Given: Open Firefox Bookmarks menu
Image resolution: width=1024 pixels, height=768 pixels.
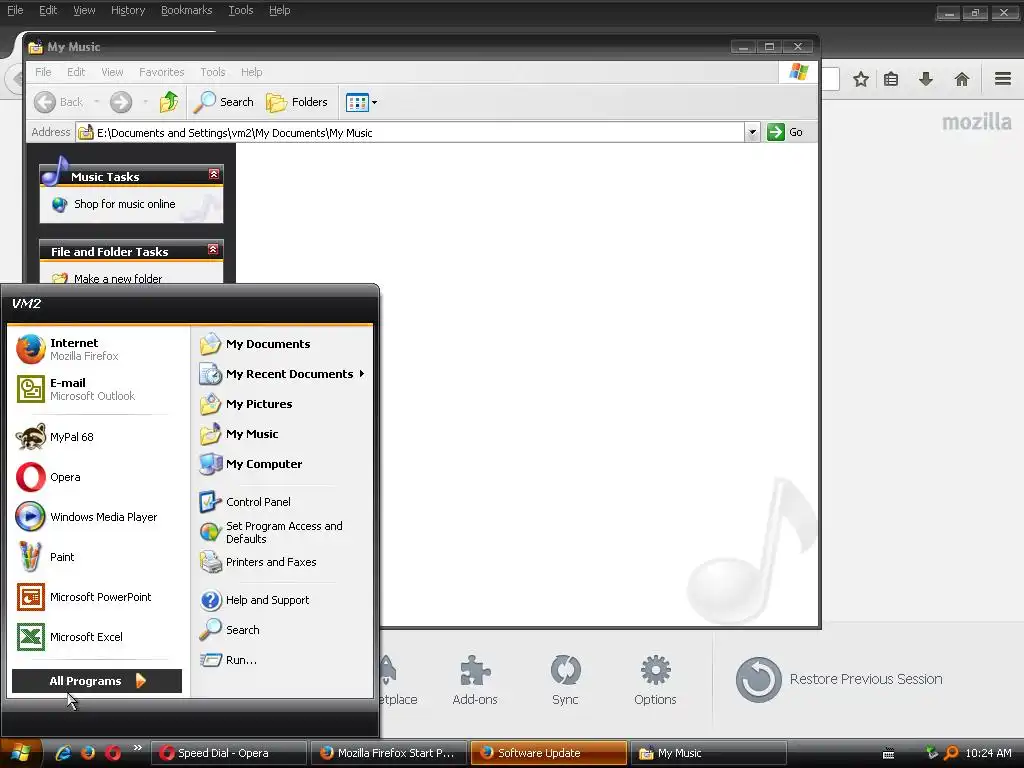Looking at the screenshot, I should pyautogui.click(x=187, y=10).
